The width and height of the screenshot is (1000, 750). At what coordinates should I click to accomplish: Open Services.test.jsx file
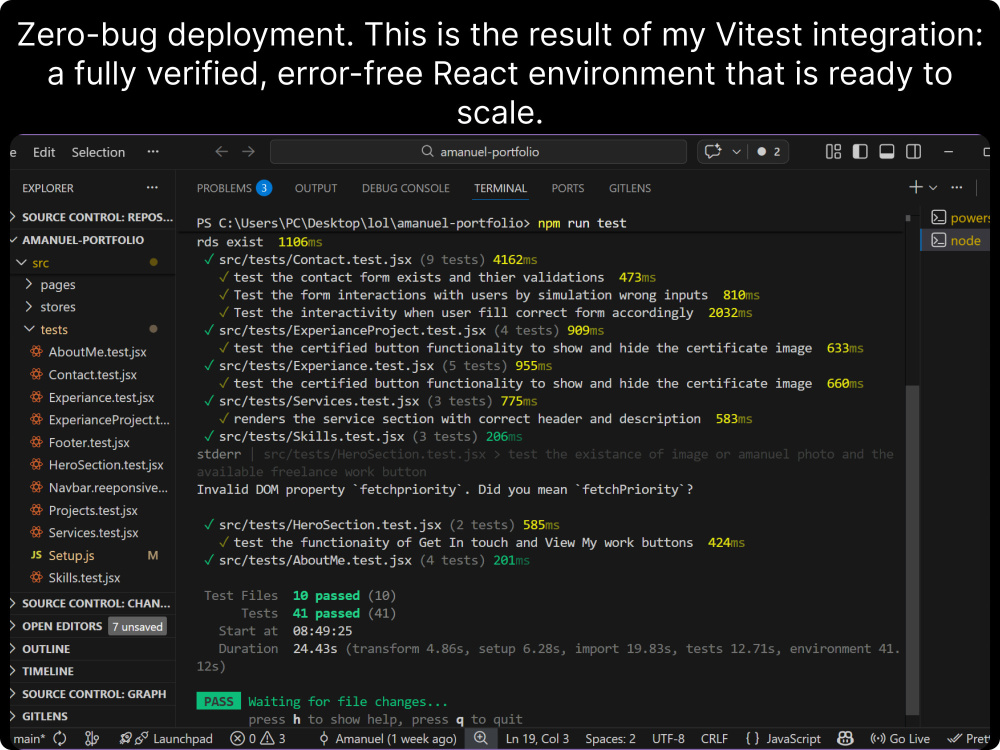(x=92, y=533)
